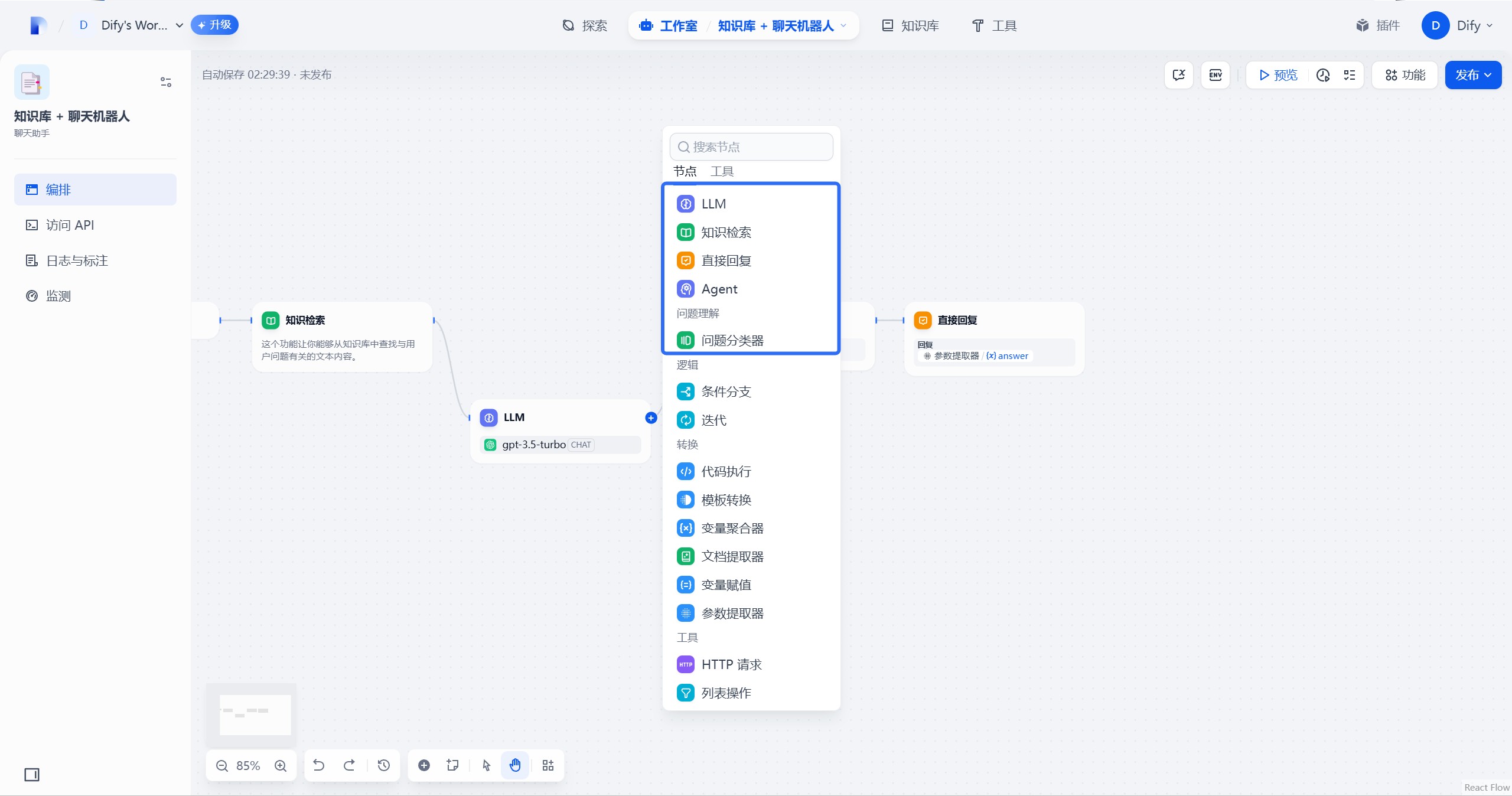Expand the 发布 publish dropdown
The height and width of the screenshot is (796, 1512).
1473,75
